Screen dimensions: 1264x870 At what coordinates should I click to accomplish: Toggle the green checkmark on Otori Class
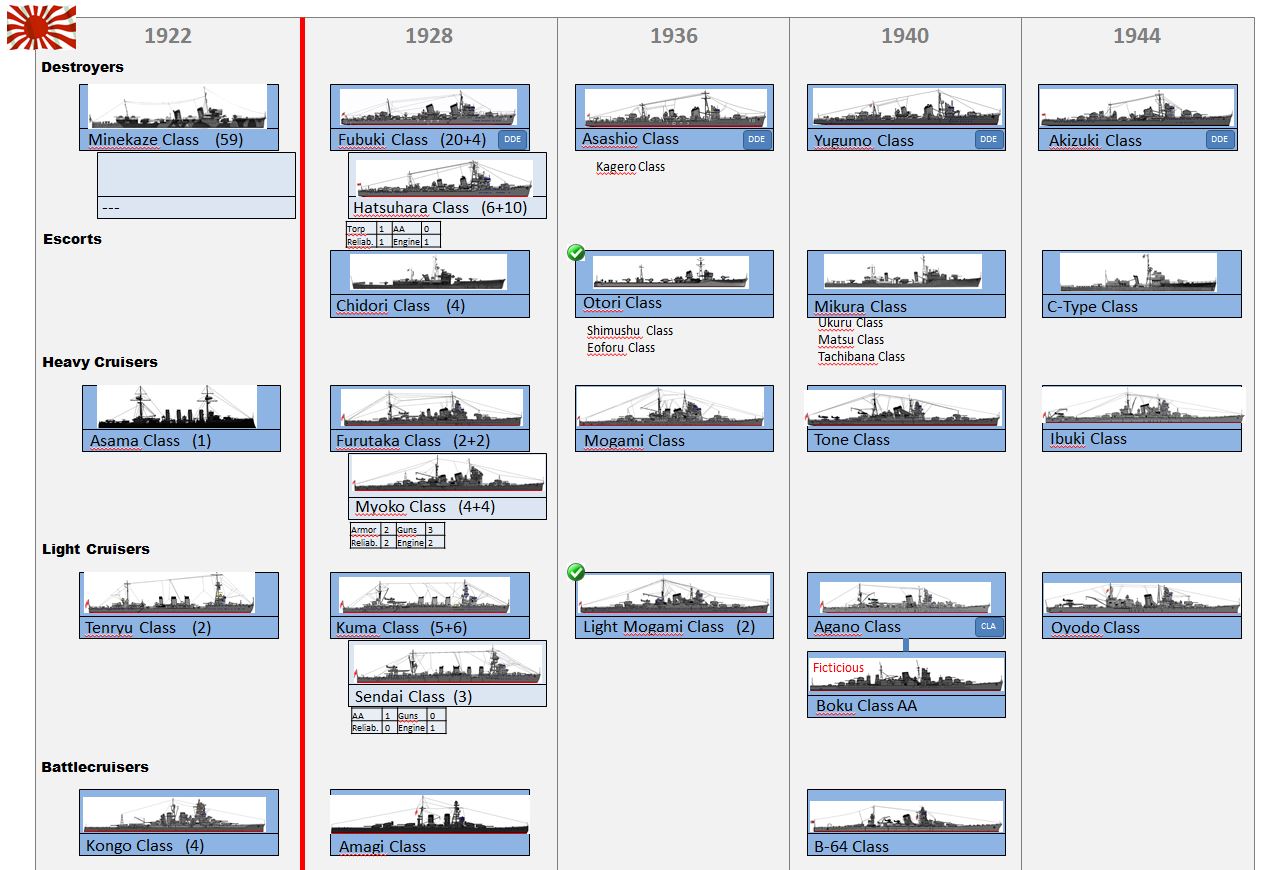(x=576, y=253)
